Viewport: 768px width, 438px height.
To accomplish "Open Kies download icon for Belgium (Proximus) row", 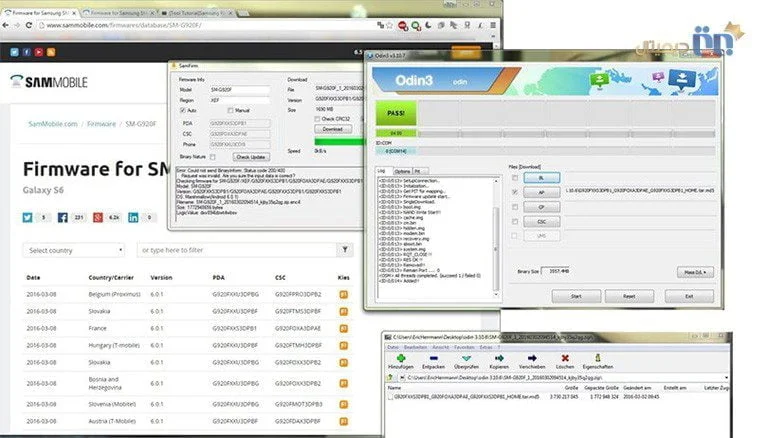I will pos(344,294).
